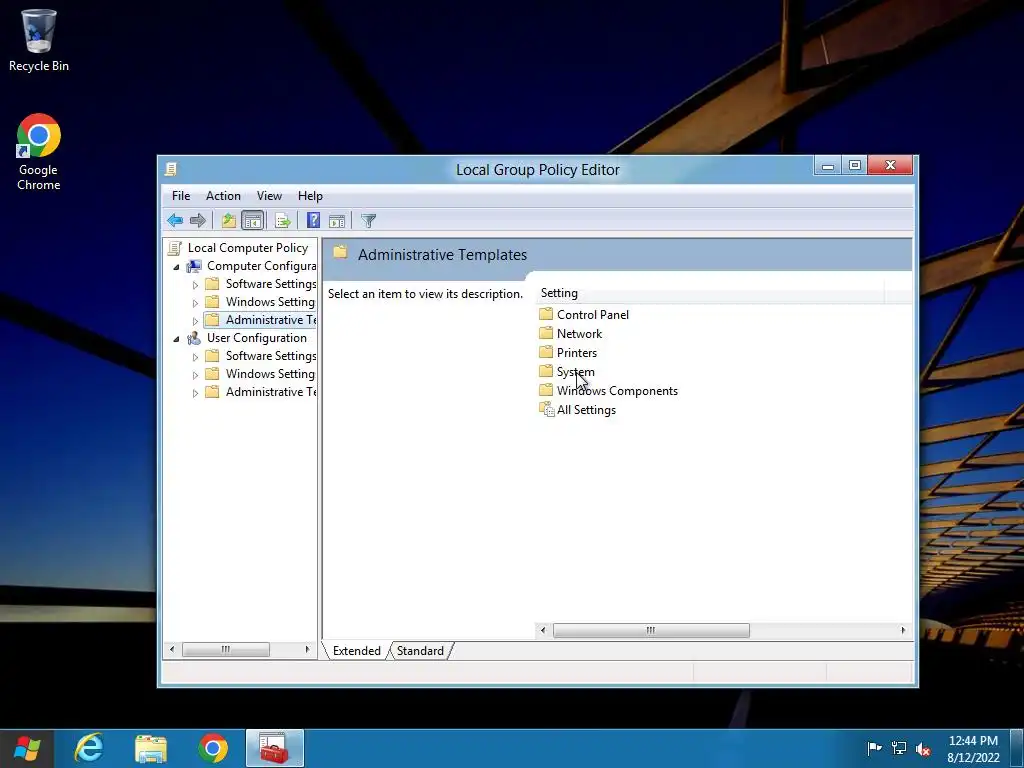Expand Software Settings under Computer Configuration
This screenshot has height=768, width=1024.
click(195, 285)
